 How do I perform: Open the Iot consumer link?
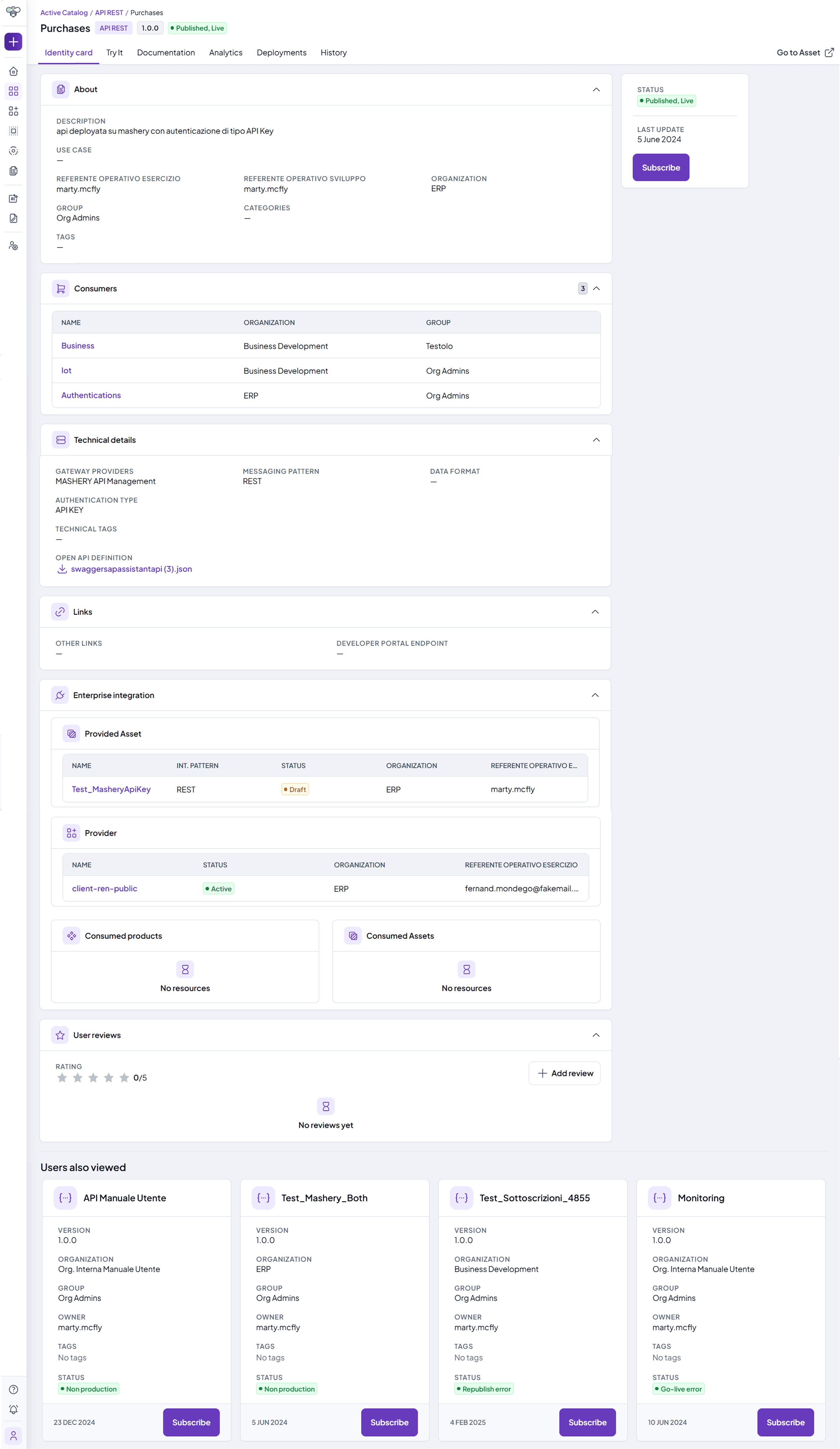[x=66, y=370]
